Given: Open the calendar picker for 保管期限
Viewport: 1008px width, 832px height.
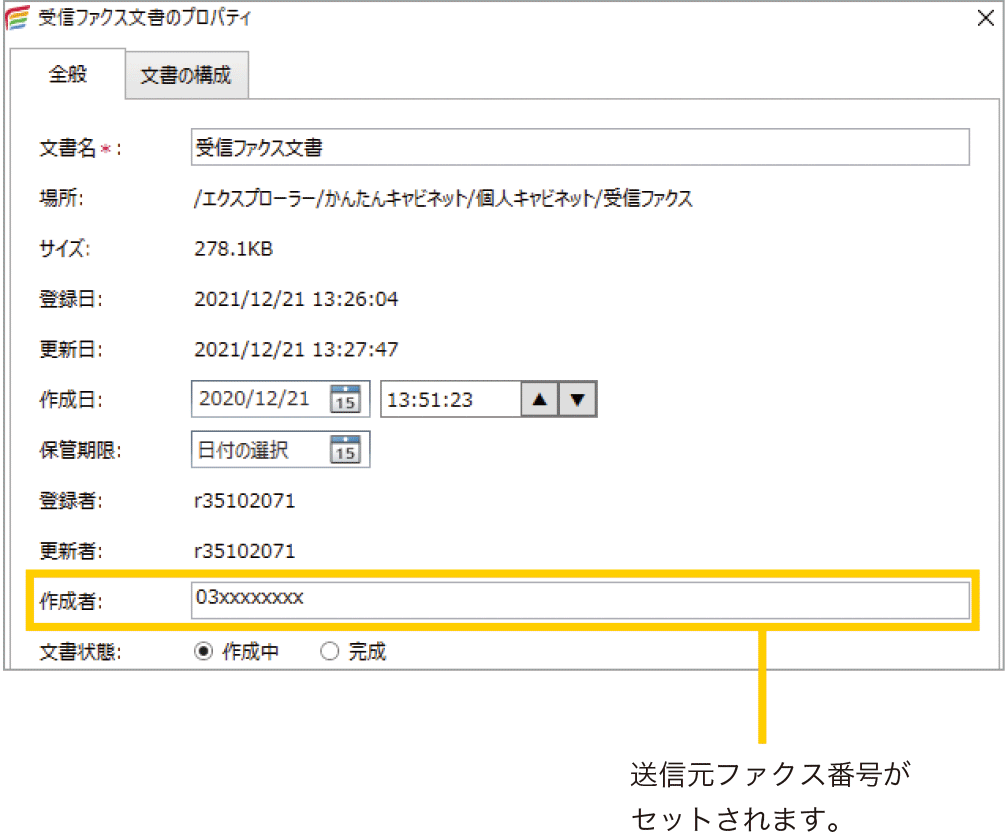Looking at the screenshot, I should pyautogui.click(x=345, y=450).
